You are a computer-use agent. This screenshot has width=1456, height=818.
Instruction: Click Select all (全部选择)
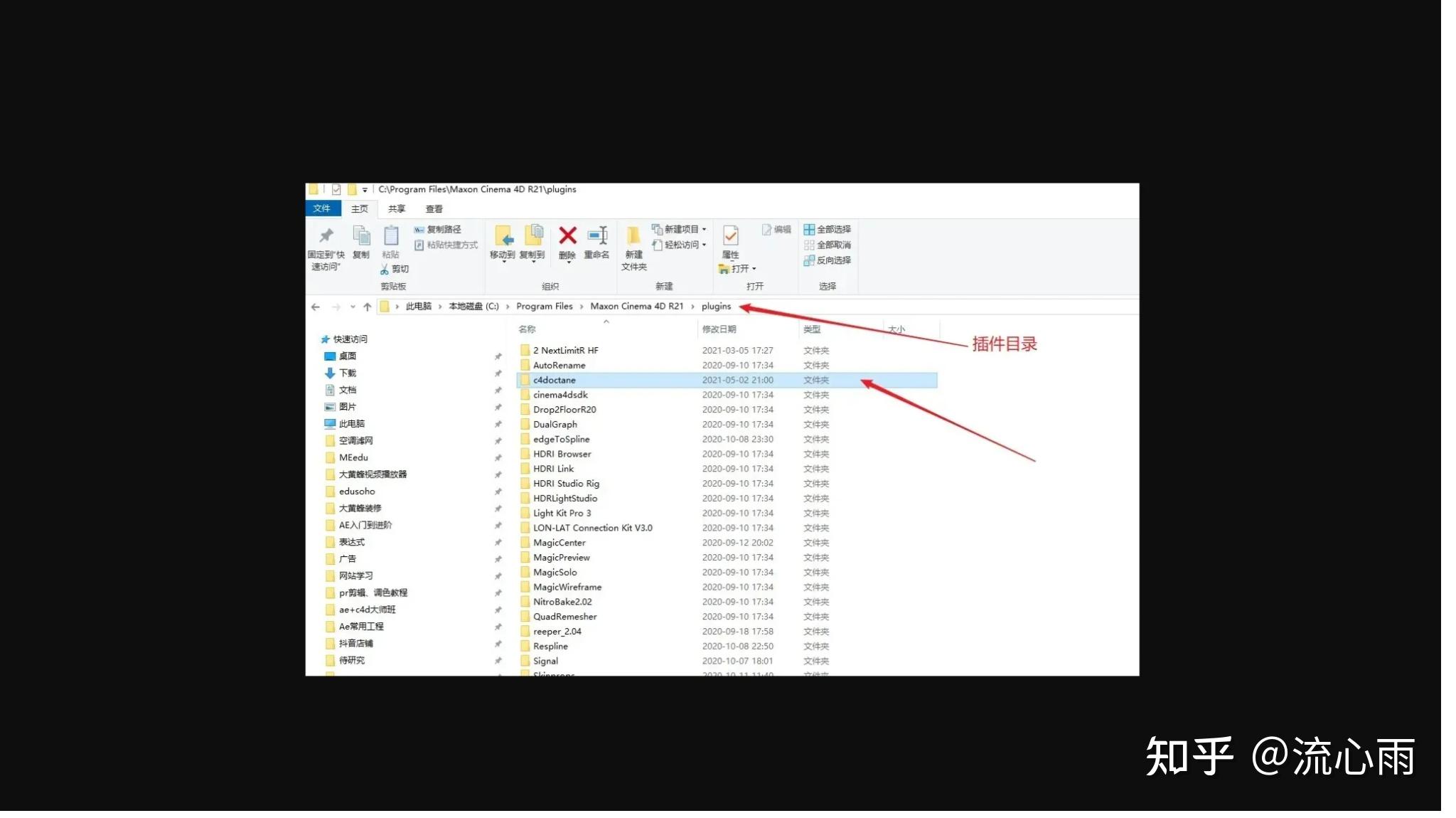[828, 229]
